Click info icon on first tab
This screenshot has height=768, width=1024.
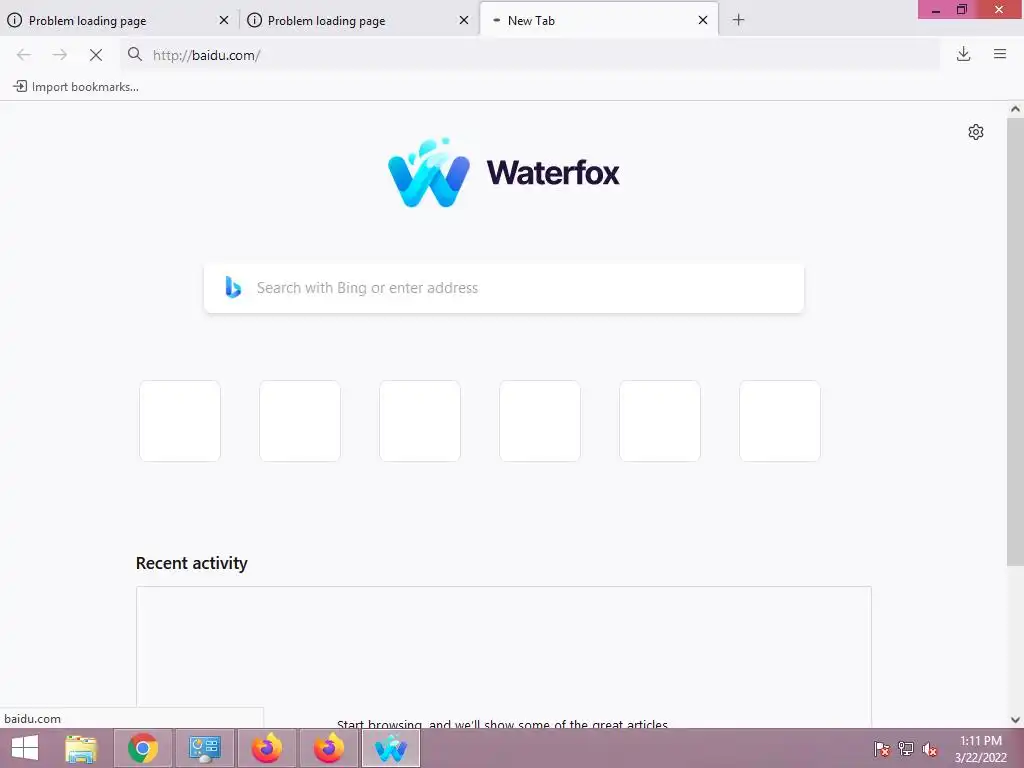(14, 20)
